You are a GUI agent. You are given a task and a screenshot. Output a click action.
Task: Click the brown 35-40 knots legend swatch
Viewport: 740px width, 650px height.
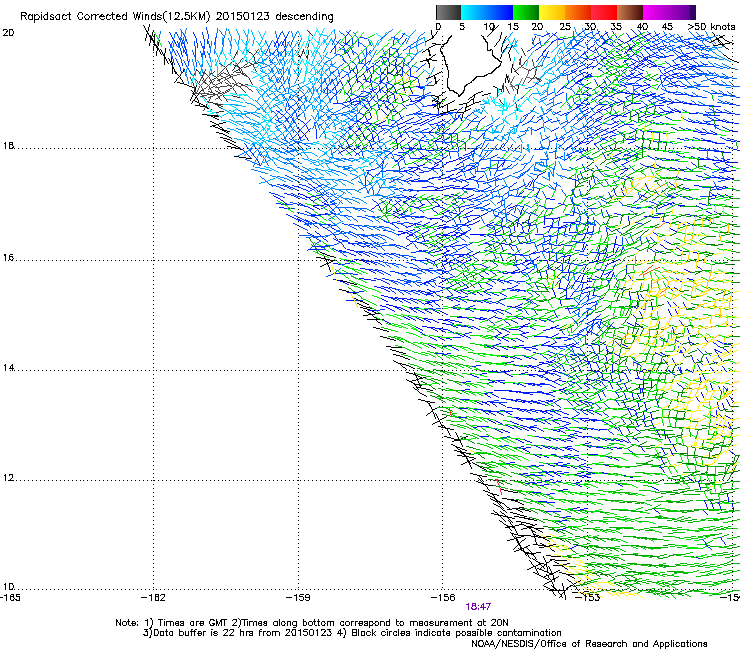pos(630,12)
